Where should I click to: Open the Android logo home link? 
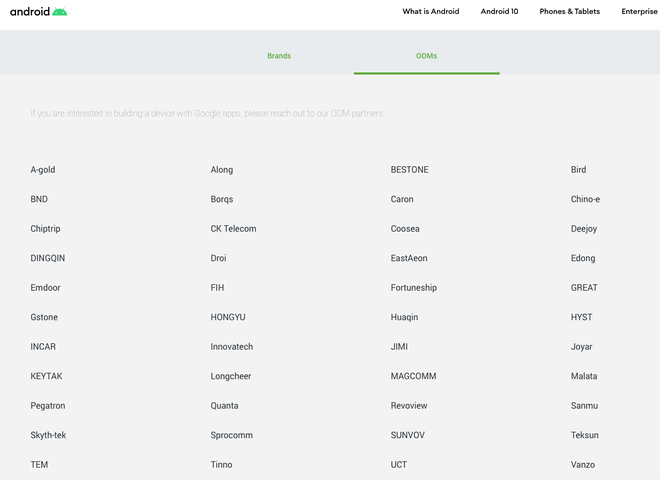38,11
